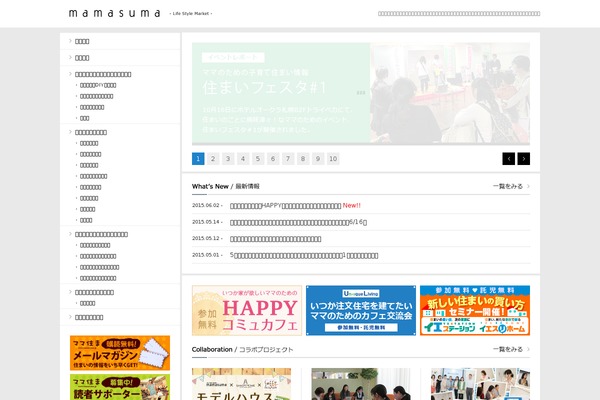Jump to carousel slide 2

[213, 158]
